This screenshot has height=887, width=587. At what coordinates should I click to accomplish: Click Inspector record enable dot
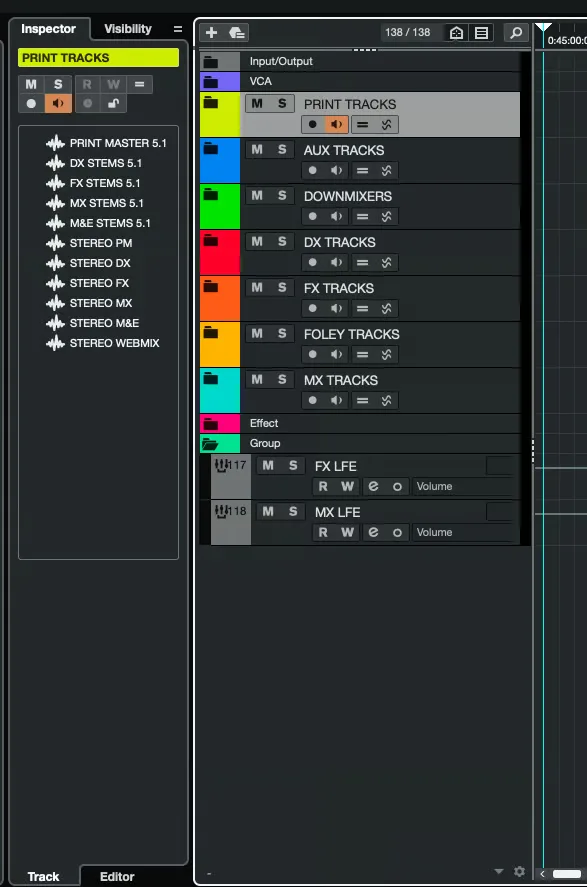coord(31,104)
